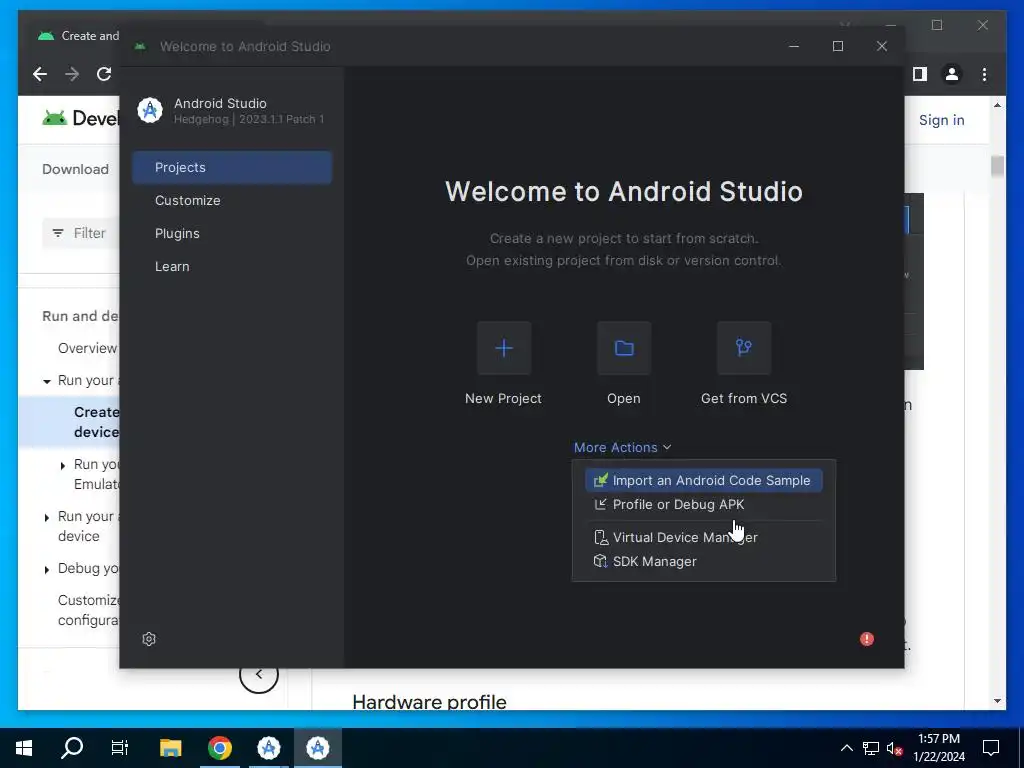Image resolution: width=1024 pixels, height=768 pixels.
Task: Click the New Project label
Action: (x=503, y=398)
